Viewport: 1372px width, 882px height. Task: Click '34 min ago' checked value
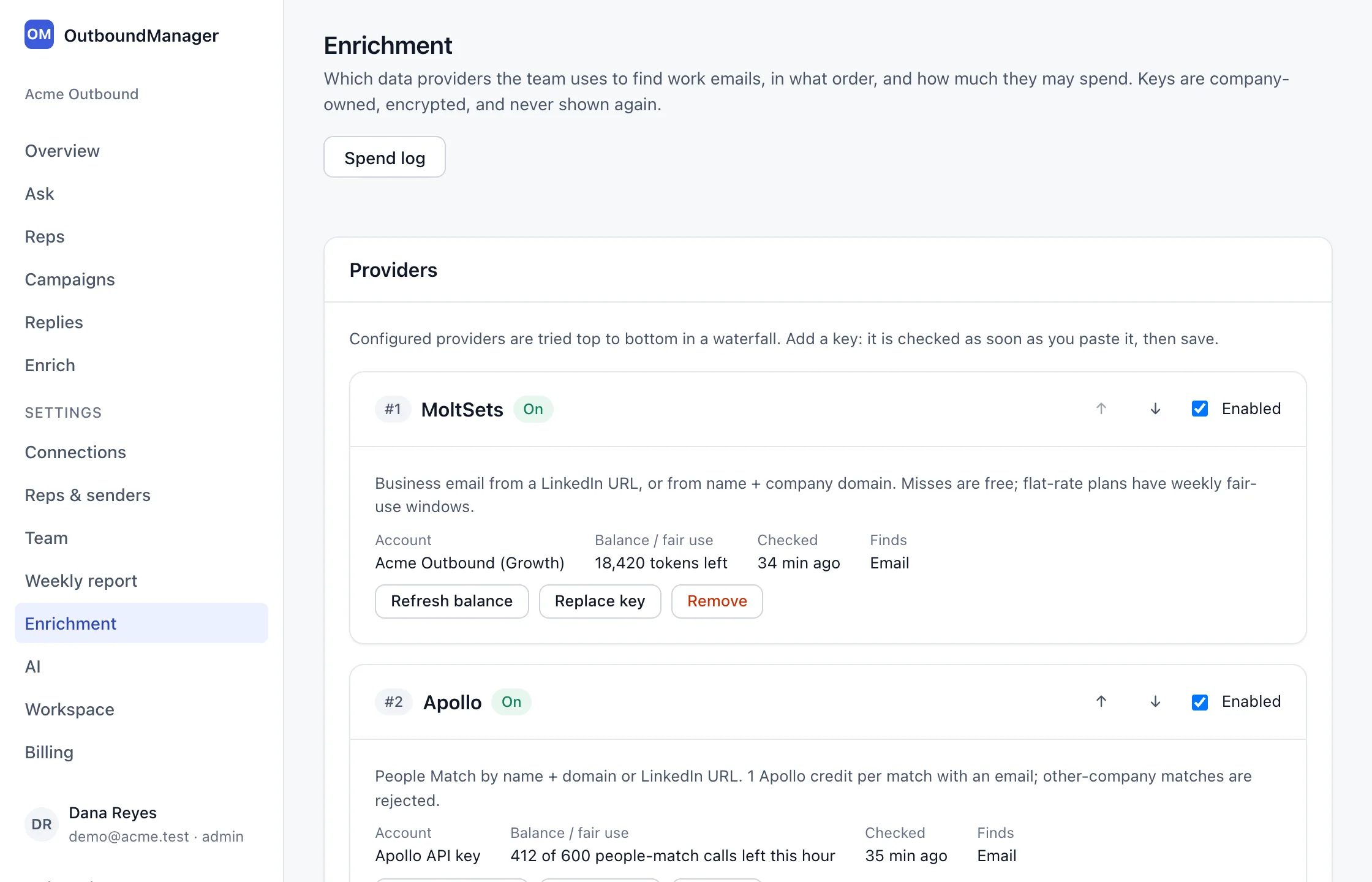[x=799, y=563]
